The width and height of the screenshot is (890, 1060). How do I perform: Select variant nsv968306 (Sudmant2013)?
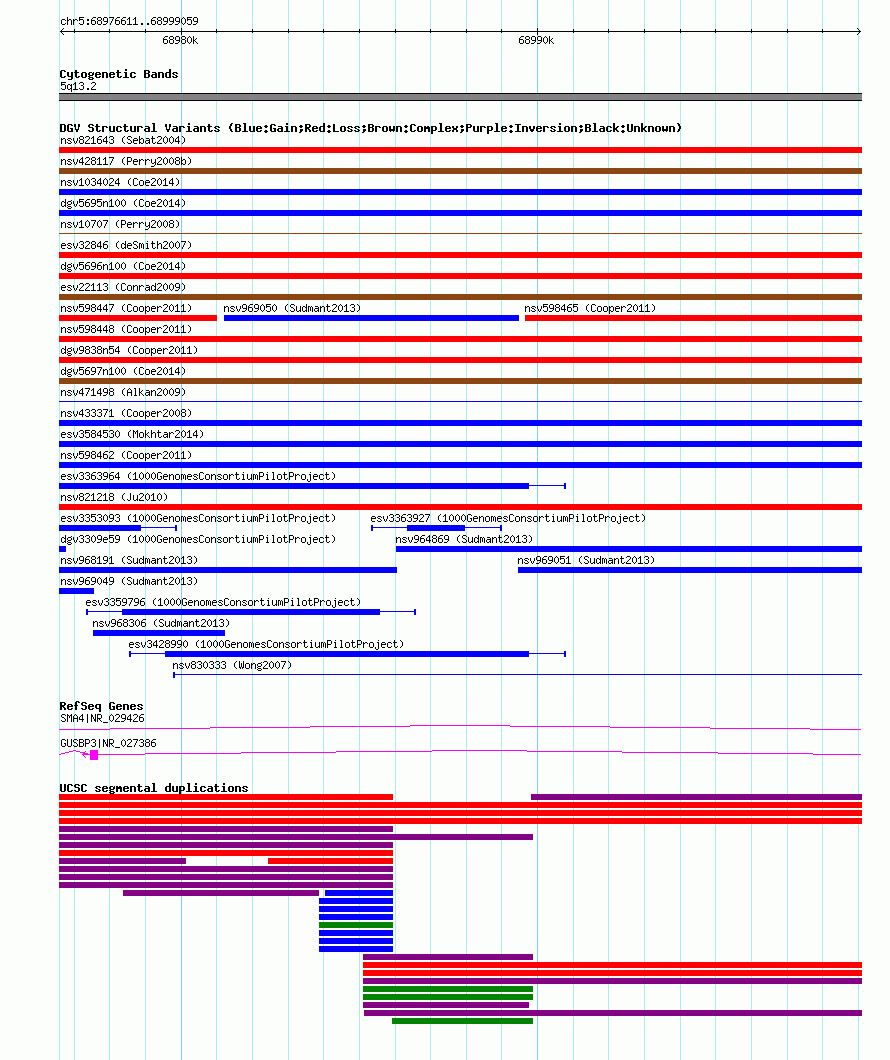point(161,623)
